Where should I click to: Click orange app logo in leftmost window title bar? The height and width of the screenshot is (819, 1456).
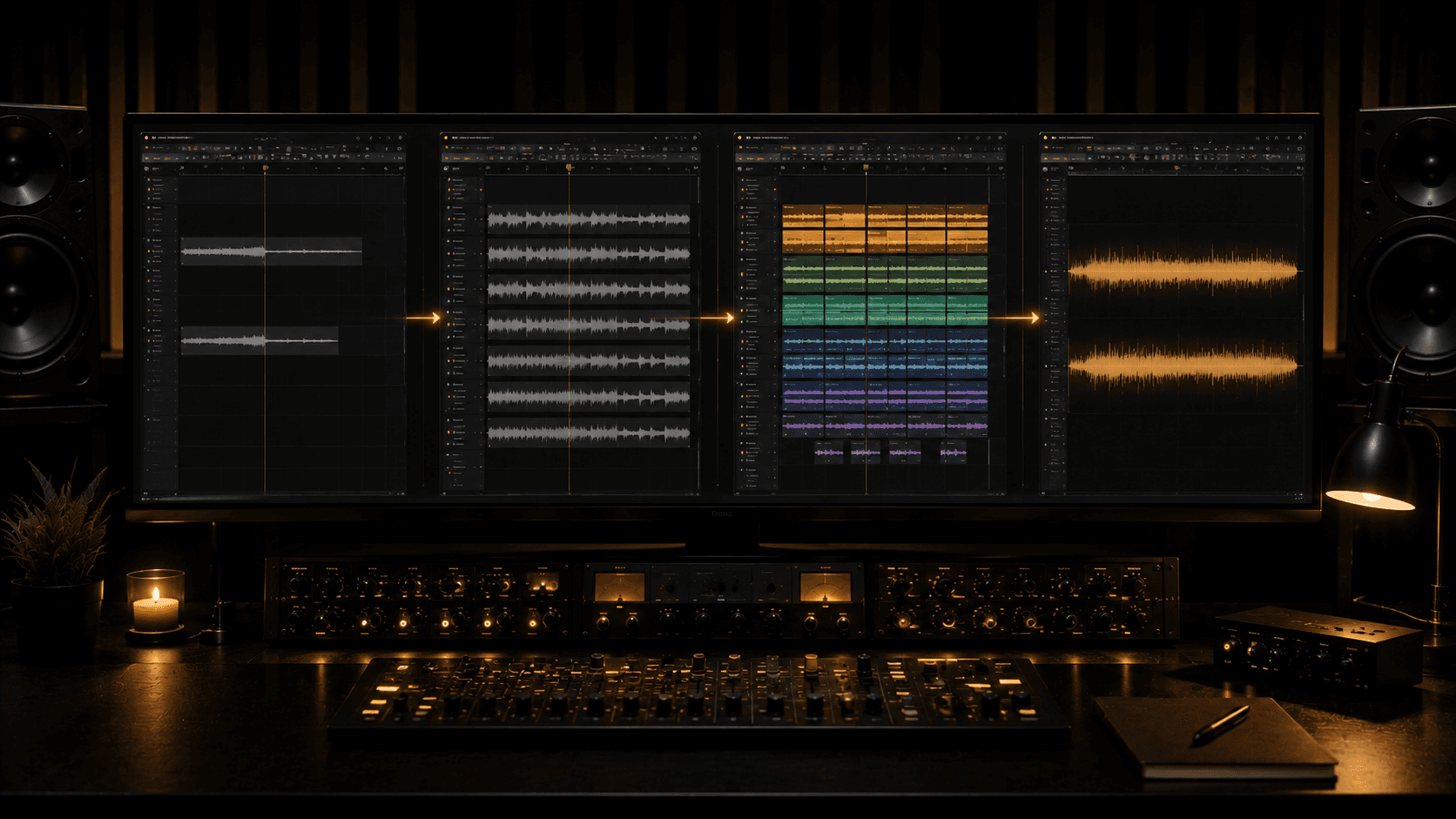146,138
